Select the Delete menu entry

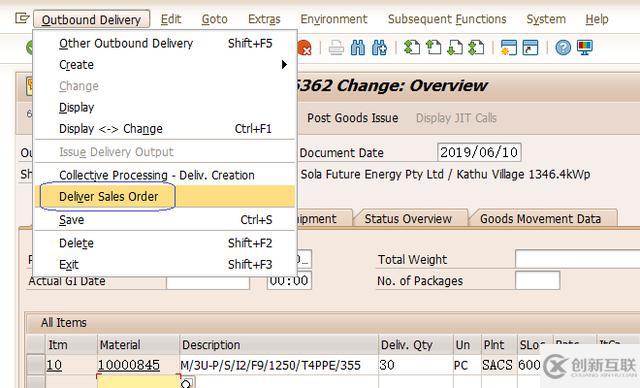165,243
